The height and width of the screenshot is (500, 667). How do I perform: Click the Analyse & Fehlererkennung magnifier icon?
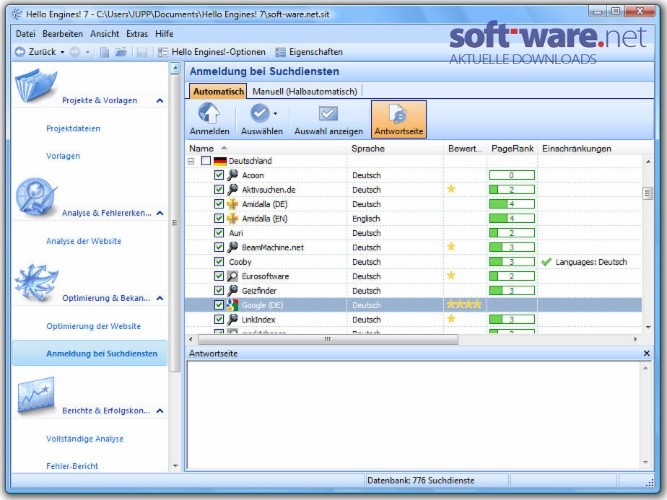coord(36,197)
